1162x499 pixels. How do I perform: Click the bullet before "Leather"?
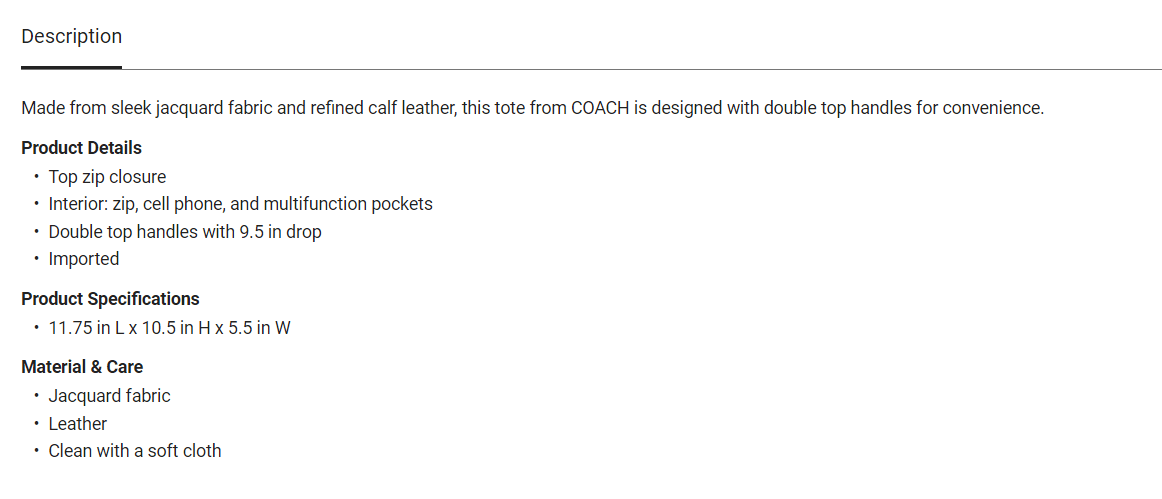36,424
